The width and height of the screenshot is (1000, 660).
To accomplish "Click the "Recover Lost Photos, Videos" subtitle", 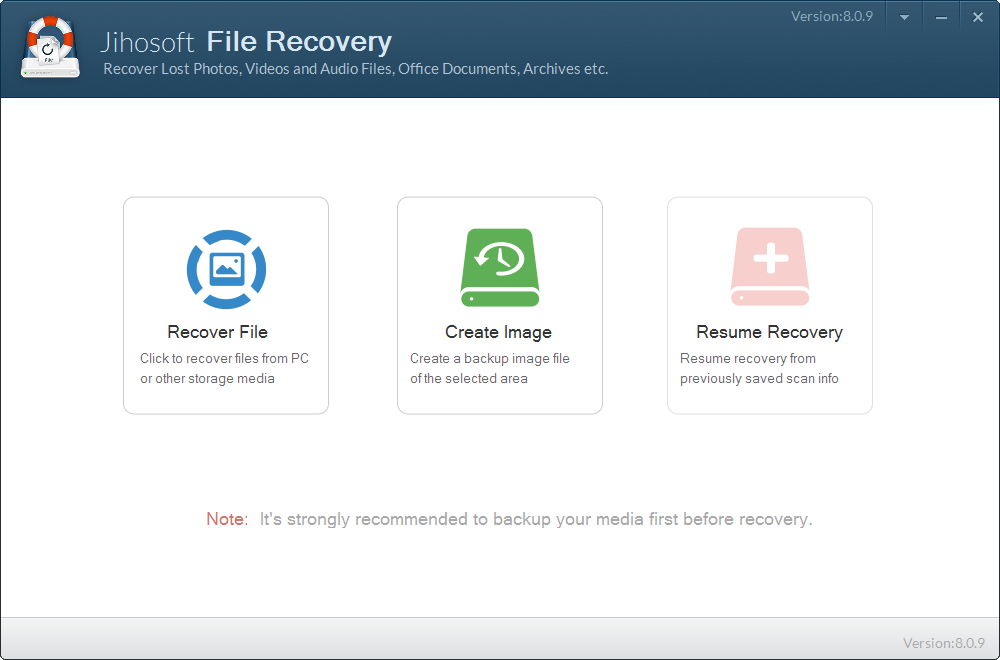I will point(356,69).
